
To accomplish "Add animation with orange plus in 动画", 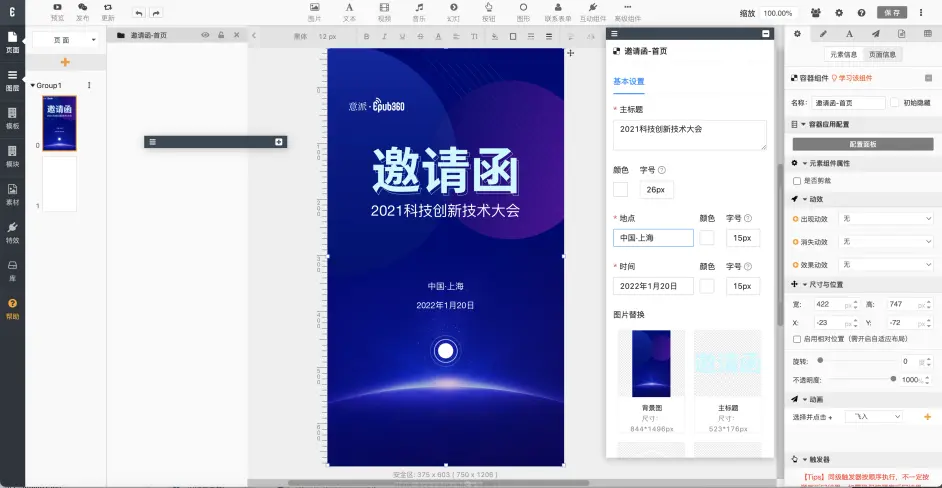I will [927, 416].
